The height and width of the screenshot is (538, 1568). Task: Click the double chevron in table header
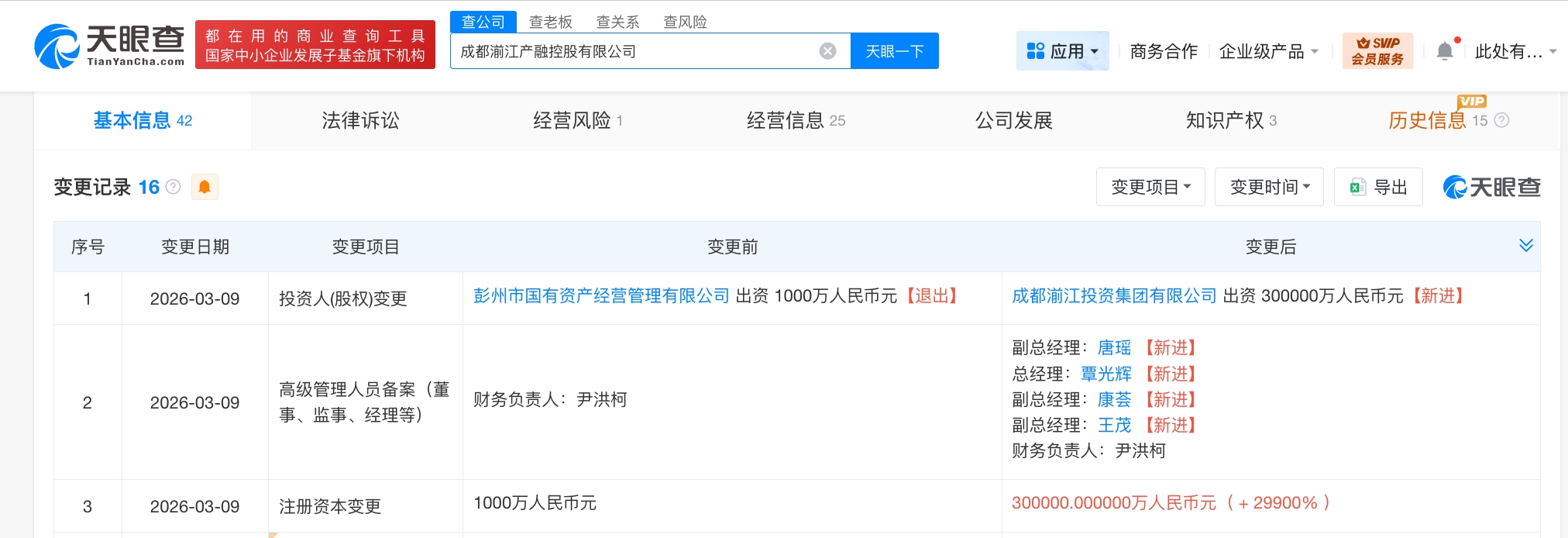(x=1525, y=246)
